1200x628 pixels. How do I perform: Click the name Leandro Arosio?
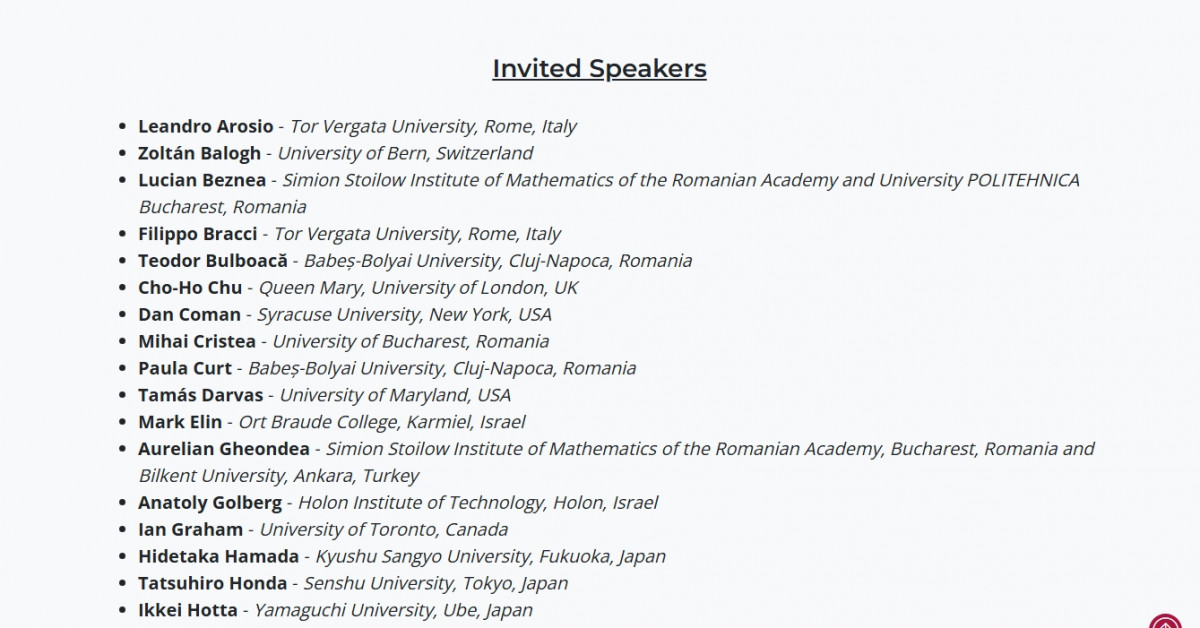205,126
